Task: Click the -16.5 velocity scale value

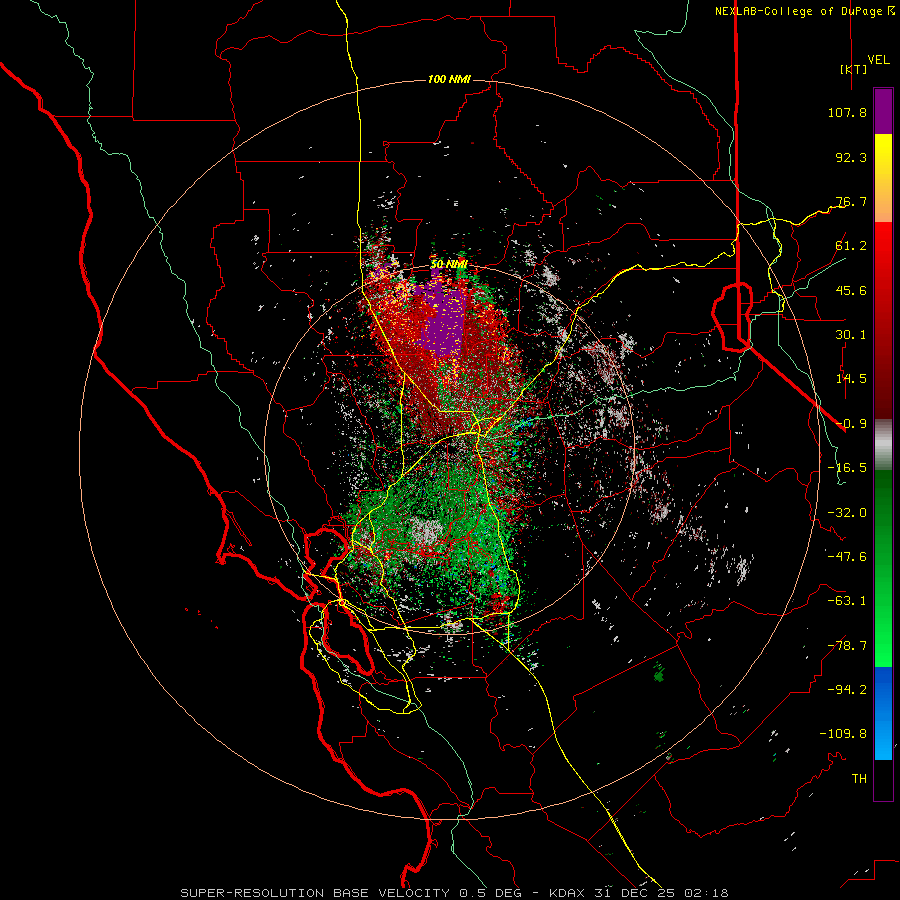Action: [847, 468]
